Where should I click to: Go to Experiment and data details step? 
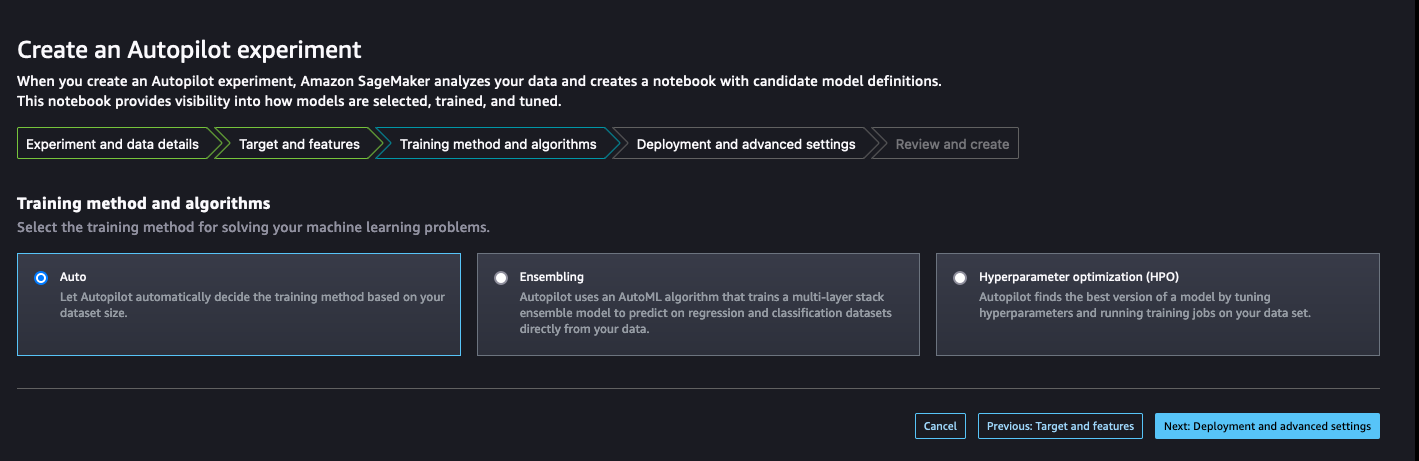coord(112,144)
